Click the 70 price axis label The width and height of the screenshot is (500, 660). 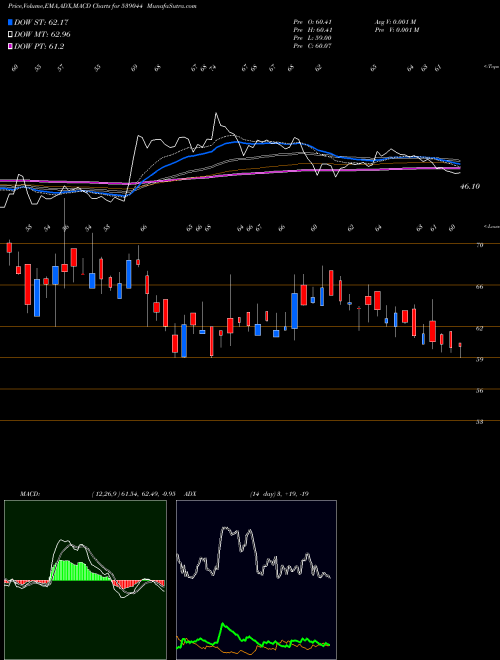pos(479,245)
